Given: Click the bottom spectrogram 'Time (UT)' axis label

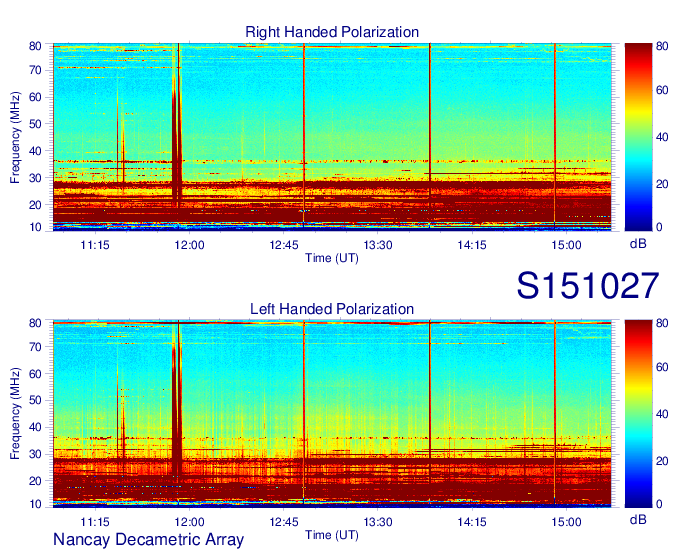Looking at the screenshot, I should tap(332, 535).
